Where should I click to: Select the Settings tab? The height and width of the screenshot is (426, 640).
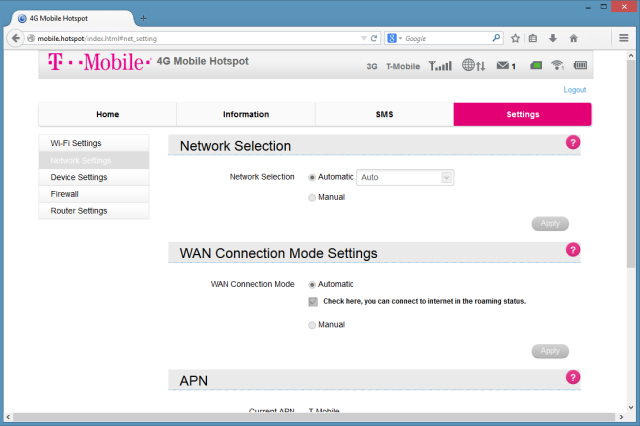pyautogui.click(x=522, y=114)
